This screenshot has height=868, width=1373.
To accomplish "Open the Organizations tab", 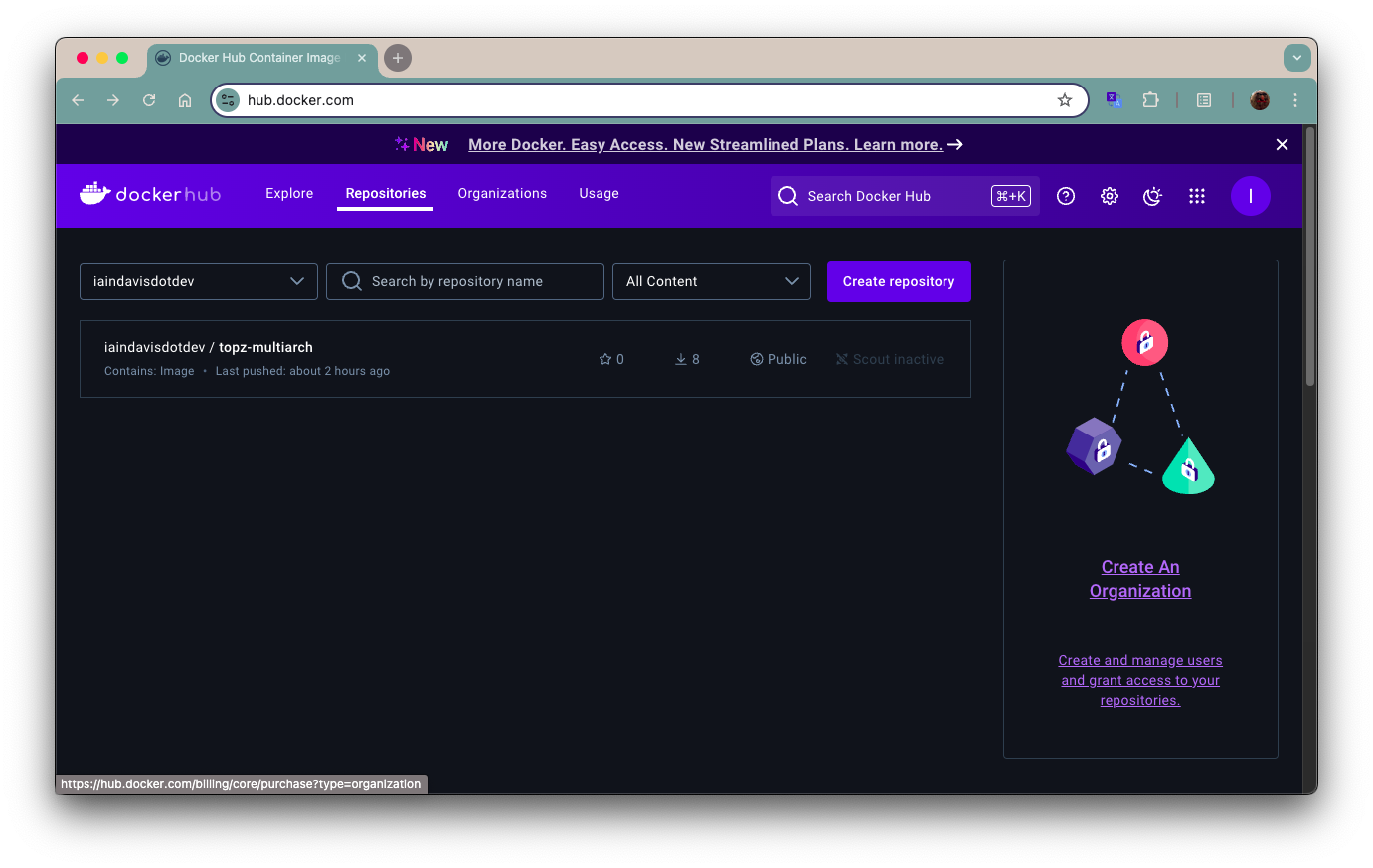I will tap(502, 194).
